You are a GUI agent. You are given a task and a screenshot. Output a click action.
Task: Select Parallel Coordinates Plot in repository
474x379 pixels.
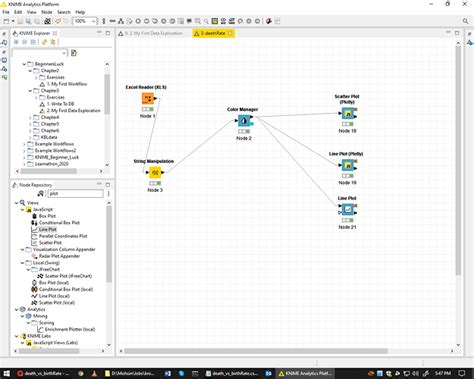pos(63,236)
